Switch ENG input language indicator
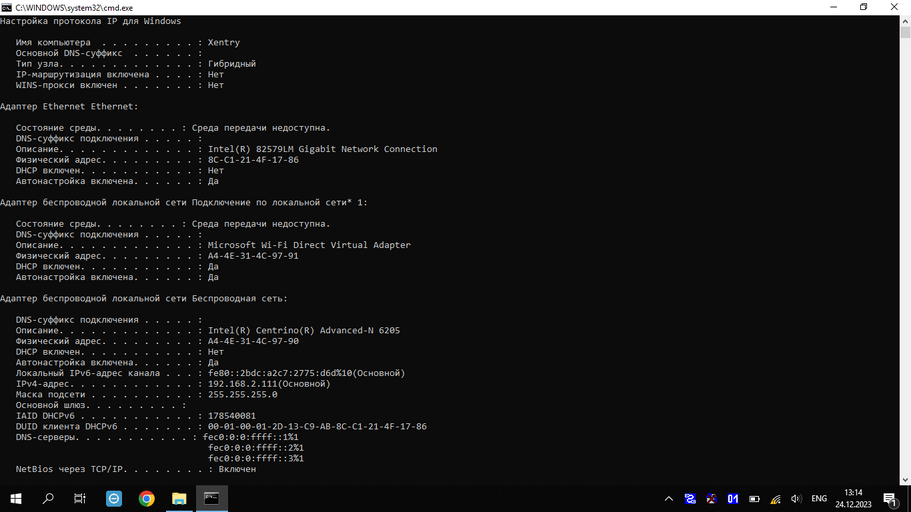Screen dimensions: 911x512 coord(819,499)
